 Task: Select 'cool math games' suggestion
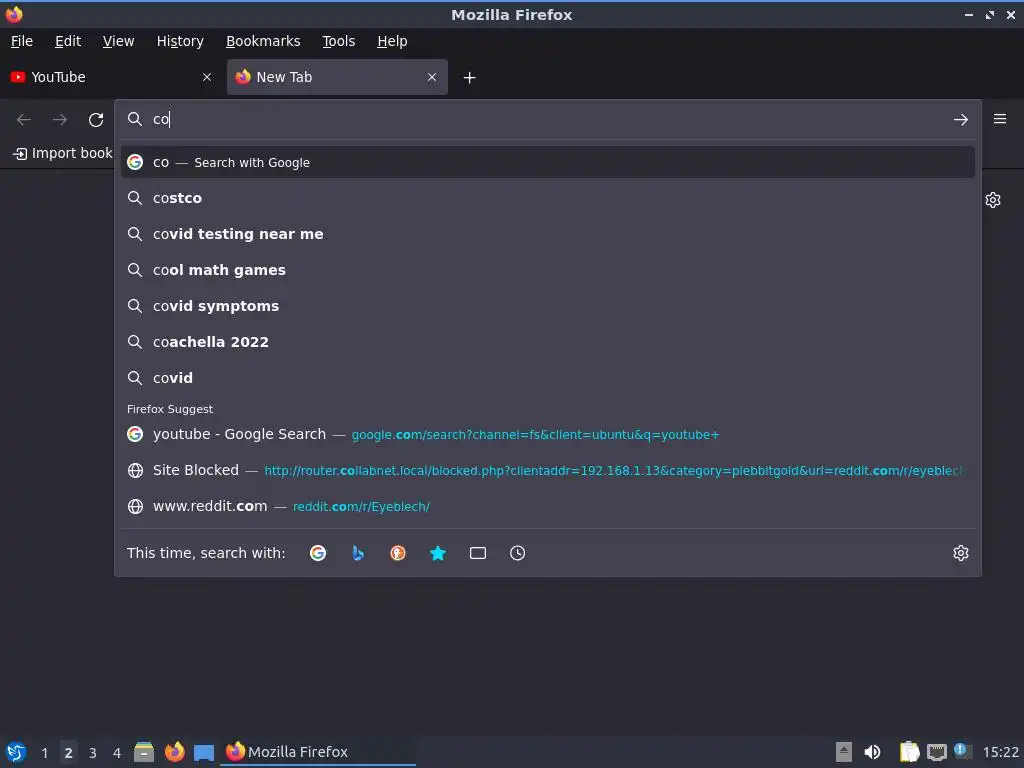[x=547, y=270]
